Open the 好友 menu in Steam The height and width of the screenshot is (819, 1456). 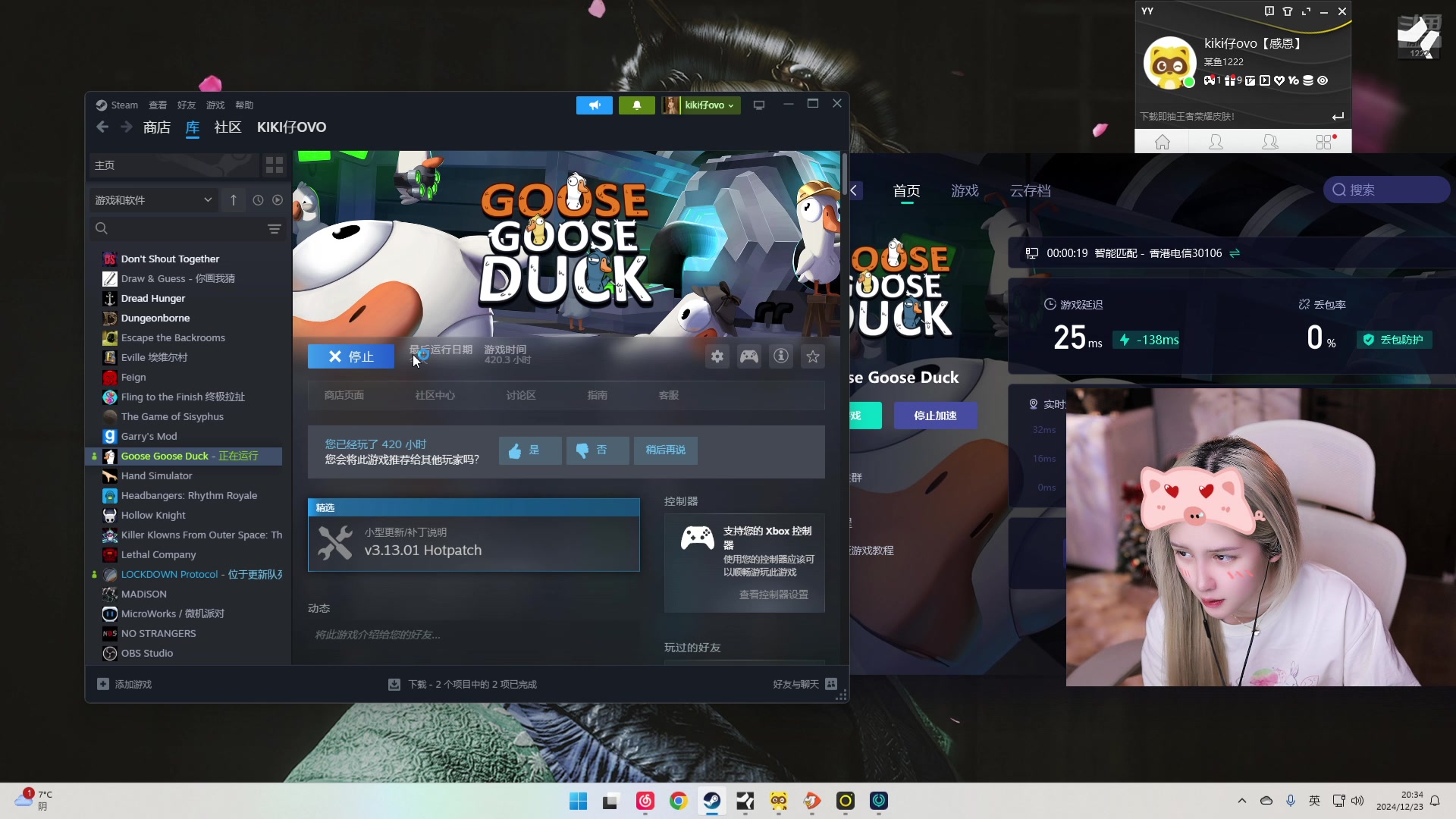pos(187,105)
